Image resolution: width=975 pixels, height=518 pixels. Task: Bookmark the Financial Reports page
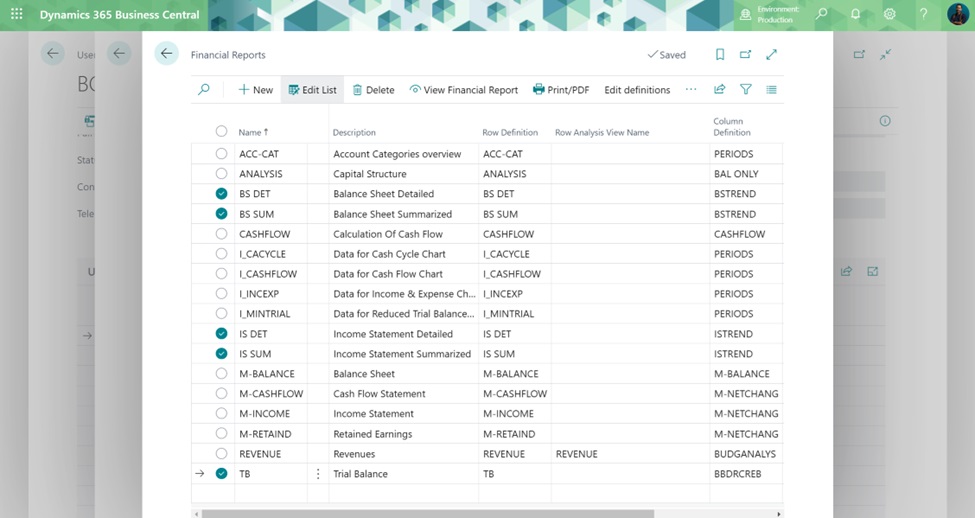(x=720, y=55)
